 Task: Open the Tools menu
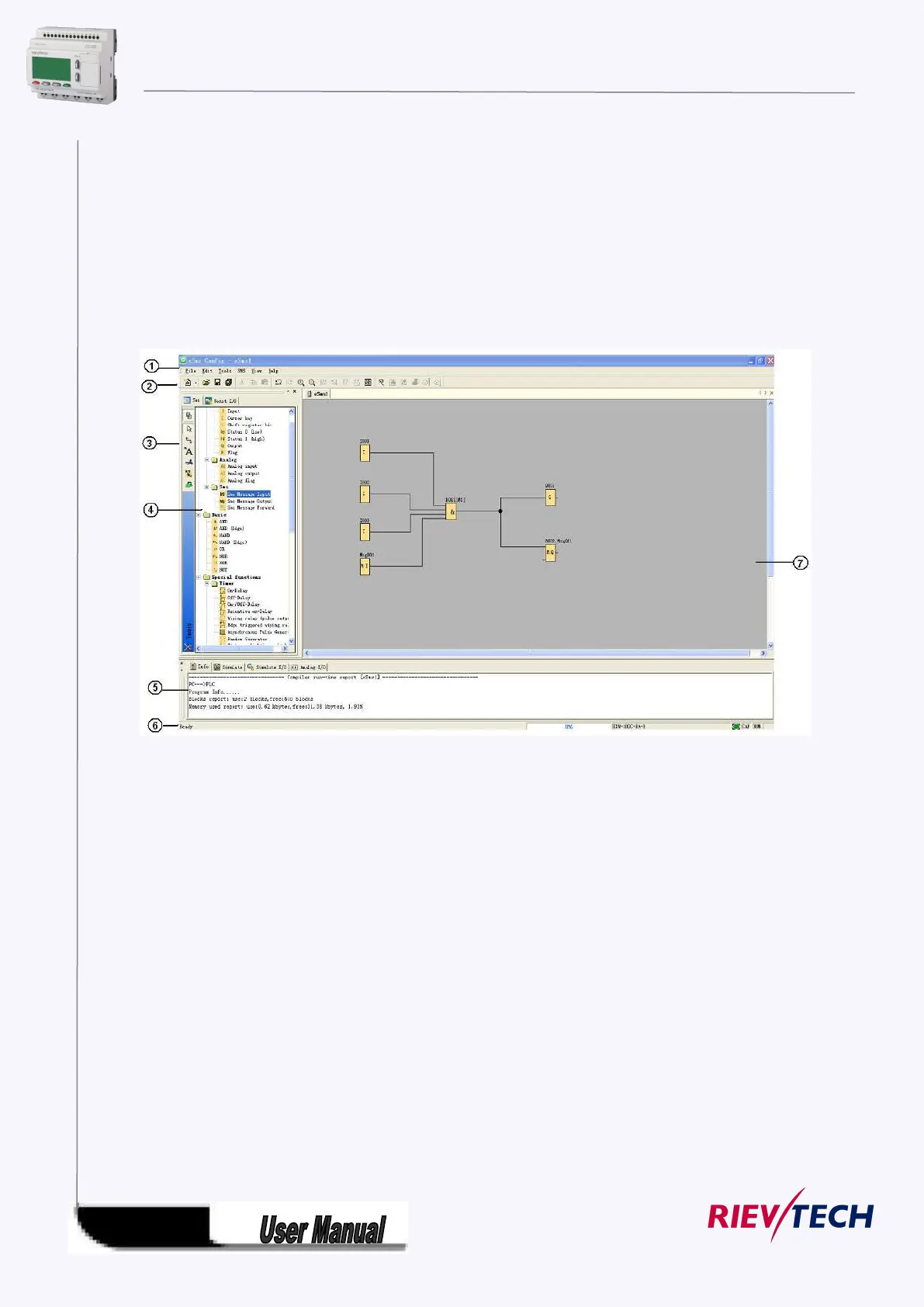(x=225, y=371)
